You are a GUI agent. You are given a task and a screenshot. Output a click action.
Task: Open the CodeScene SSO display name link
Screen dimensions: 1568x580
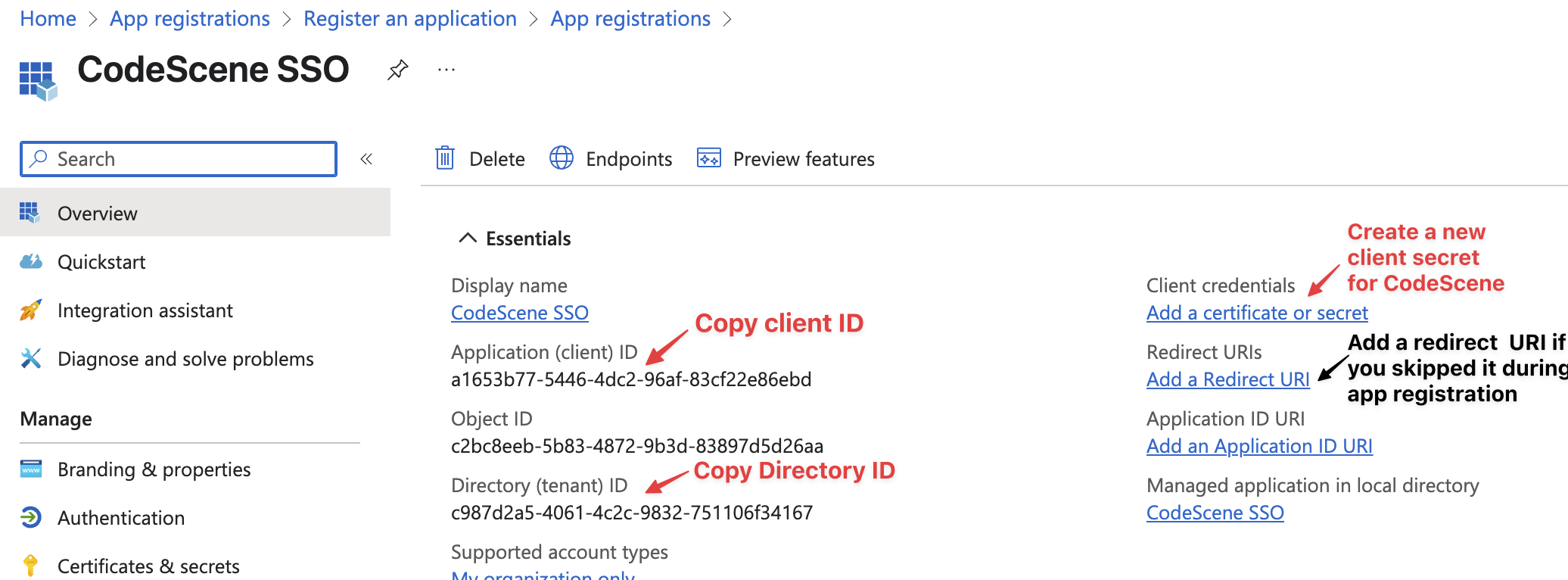point(520,313)
